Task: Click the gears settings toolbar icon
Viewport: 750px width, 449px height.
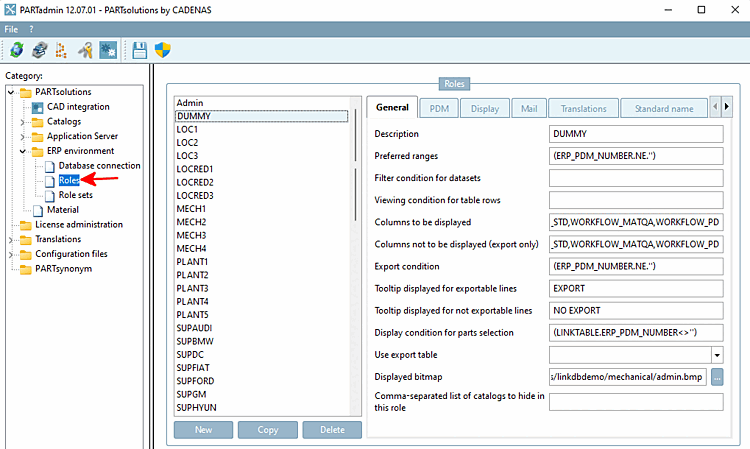Action: [x=108, y=50]
